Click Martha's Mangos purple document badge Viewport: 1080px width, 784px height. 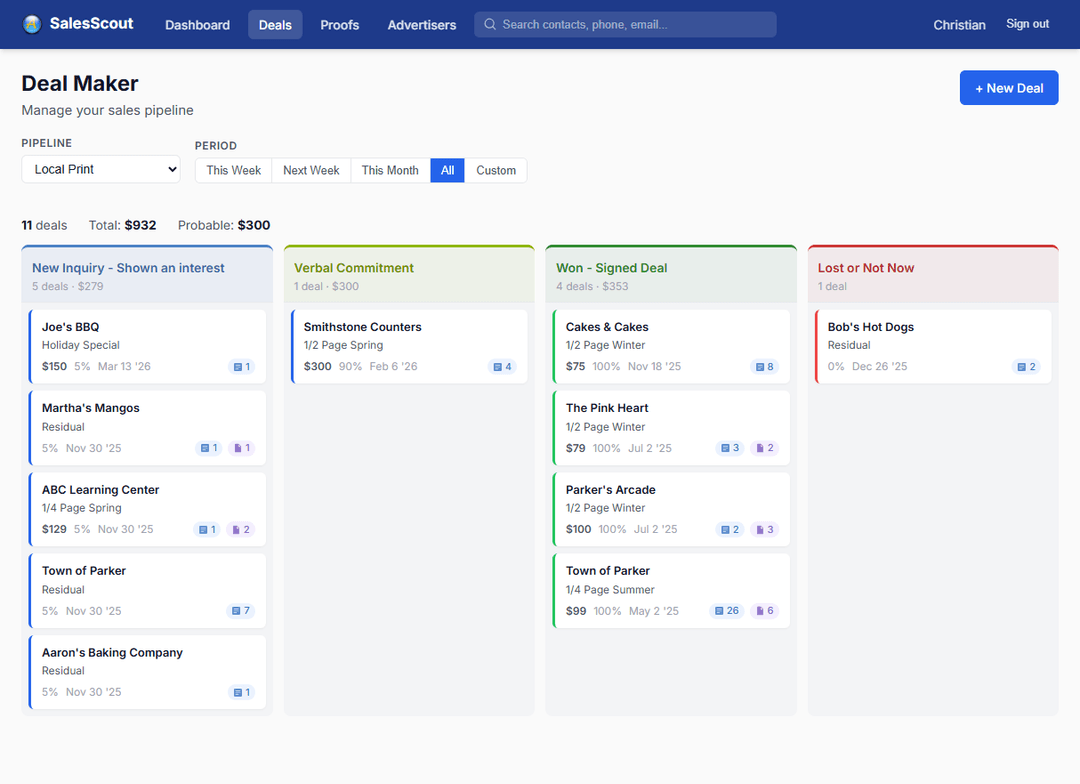point(242,448)
